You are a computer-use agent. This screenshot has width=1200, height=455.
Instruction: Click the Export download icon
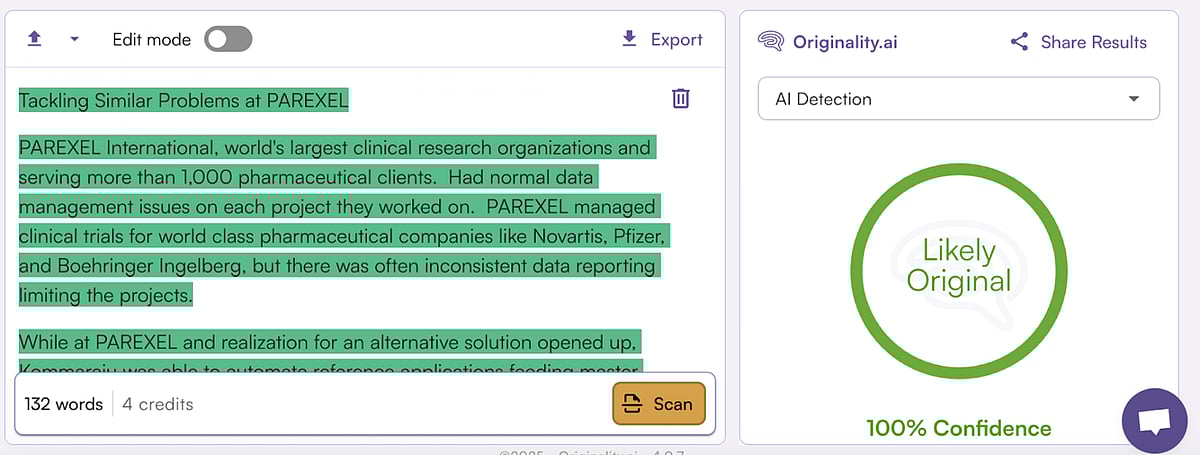pyautogui.click(x=629, y=39)
